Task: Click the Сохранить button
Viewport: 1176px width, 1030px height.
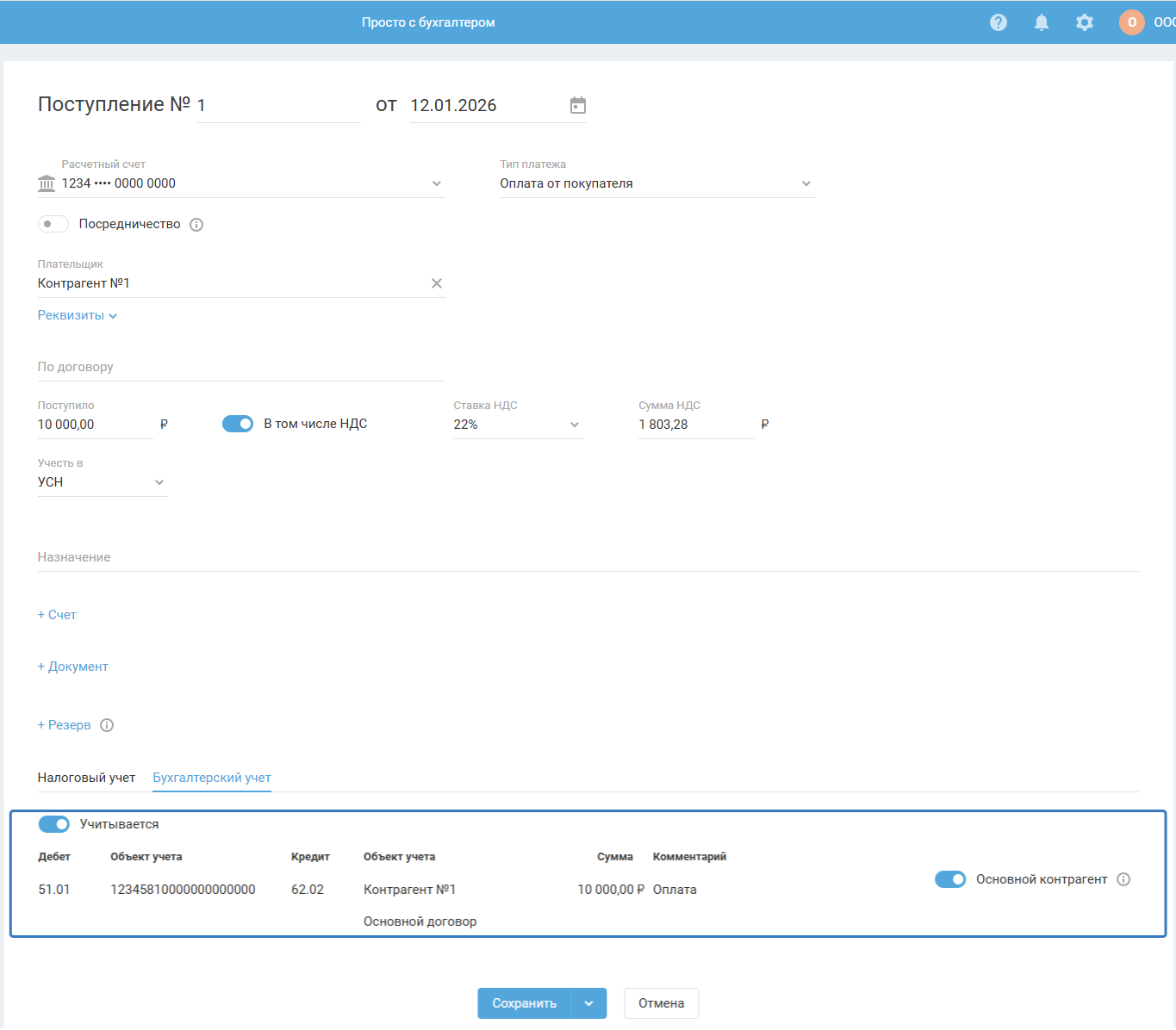Action: click(x=524, y=1003)
